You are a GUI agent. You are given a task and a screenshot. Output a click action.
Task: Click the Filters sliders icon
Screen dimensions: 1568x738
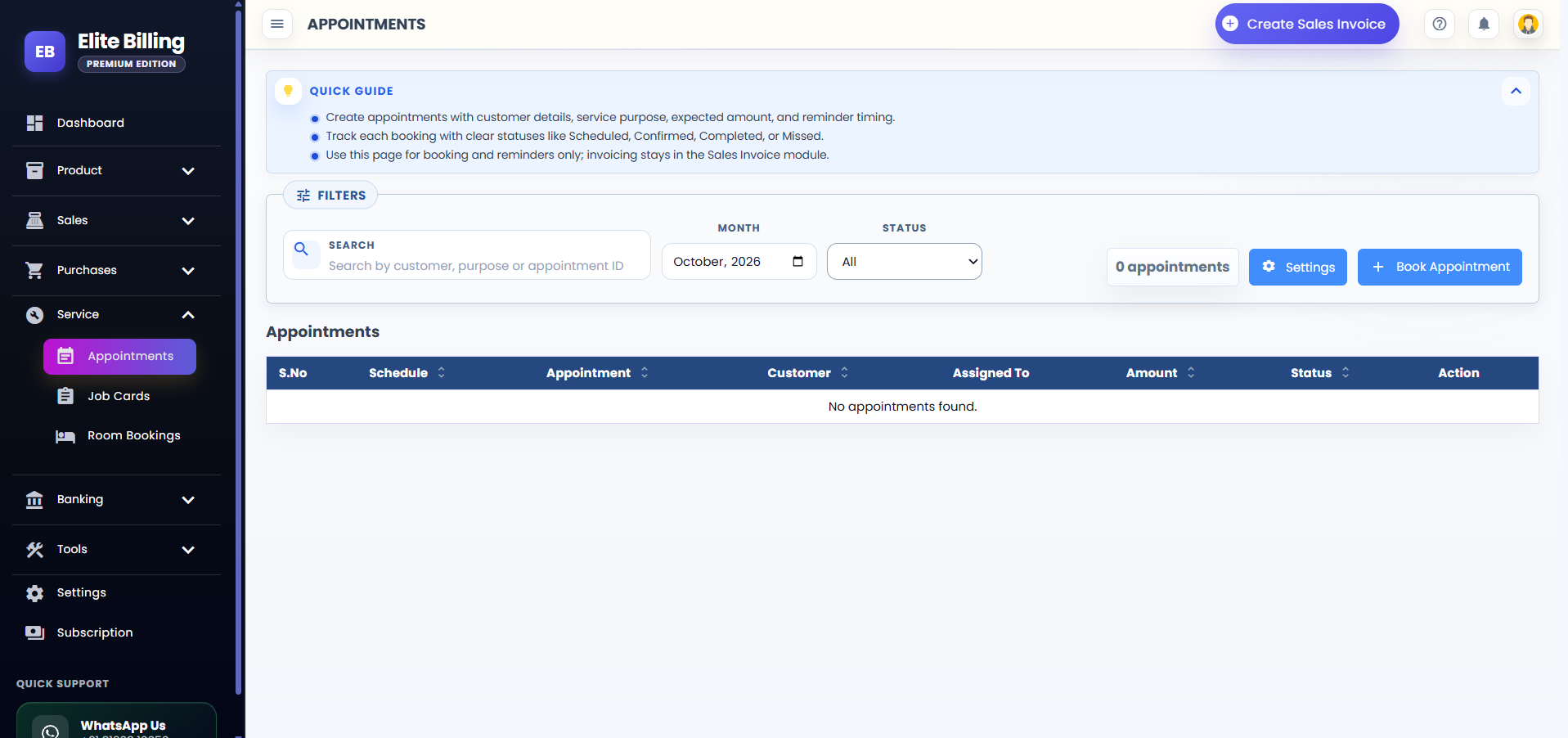pyautogui.click(x=303, y=196)
